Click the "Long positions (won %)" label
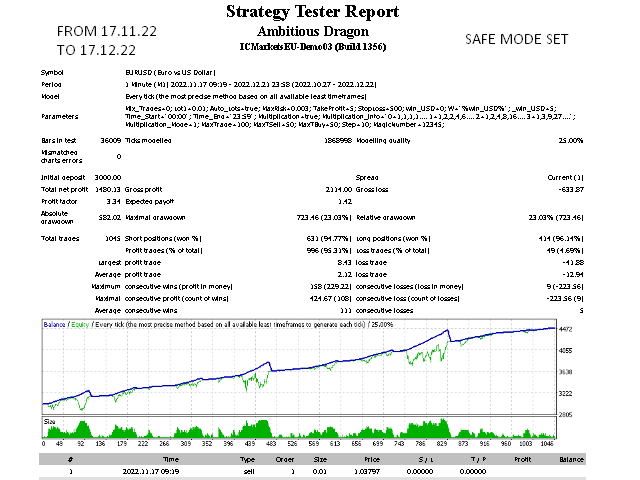Screen dimensions: 640x480 (393, 238)
